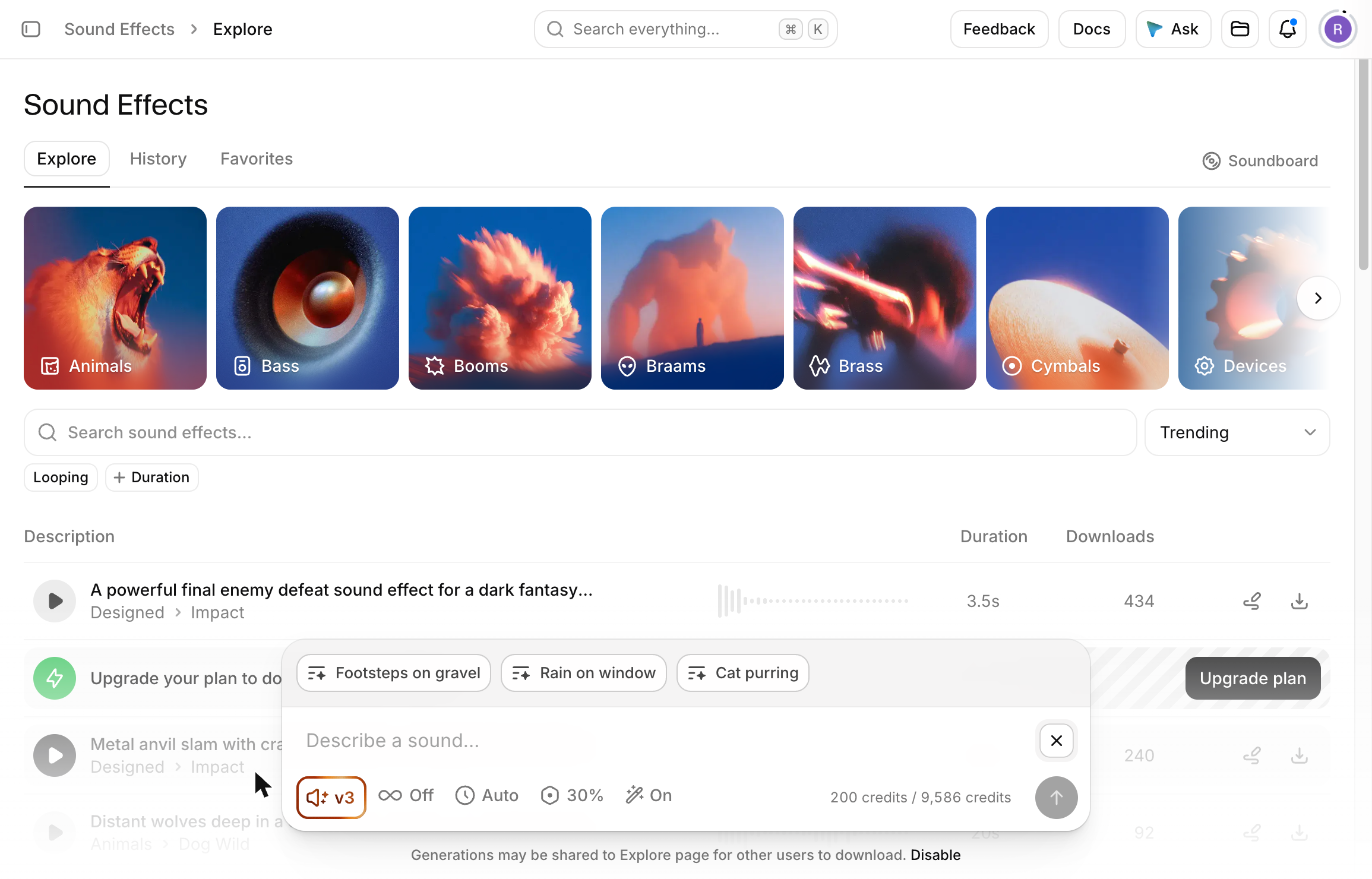Toggle the prompt enhancement On setting

(649, 796)
